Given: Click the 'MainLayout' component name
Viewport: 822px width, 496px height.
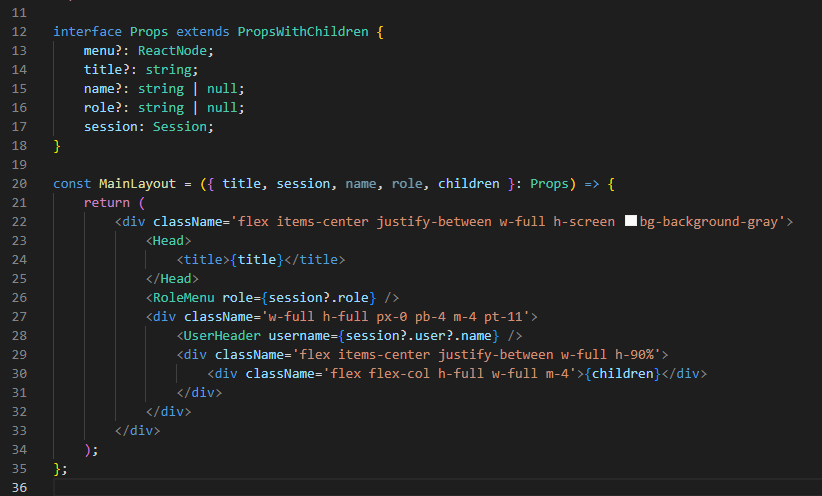Looking at the screenshot, I should 137,184.
